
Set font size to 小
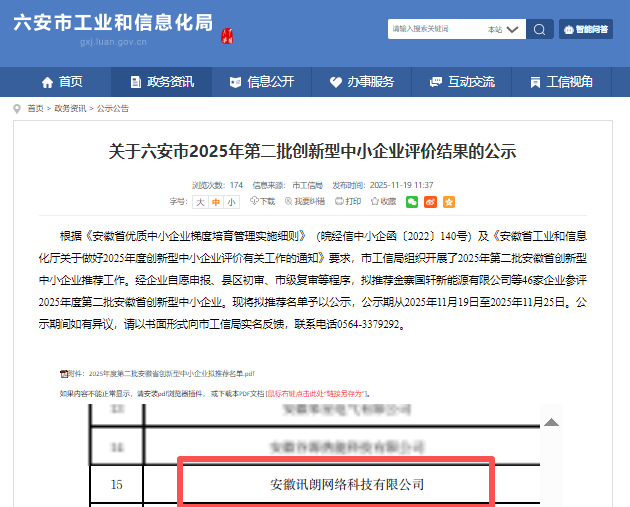tap(231, 202)
